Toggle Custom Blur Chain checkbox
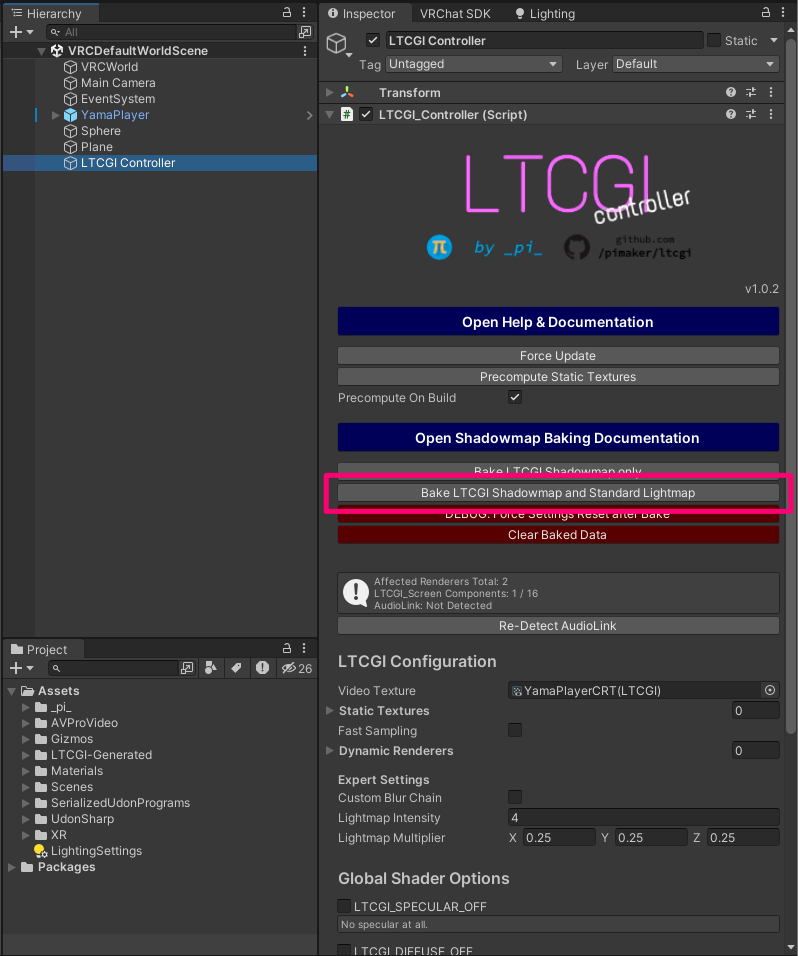Viewport: 798px width, 956px height. tap(515, 797)
